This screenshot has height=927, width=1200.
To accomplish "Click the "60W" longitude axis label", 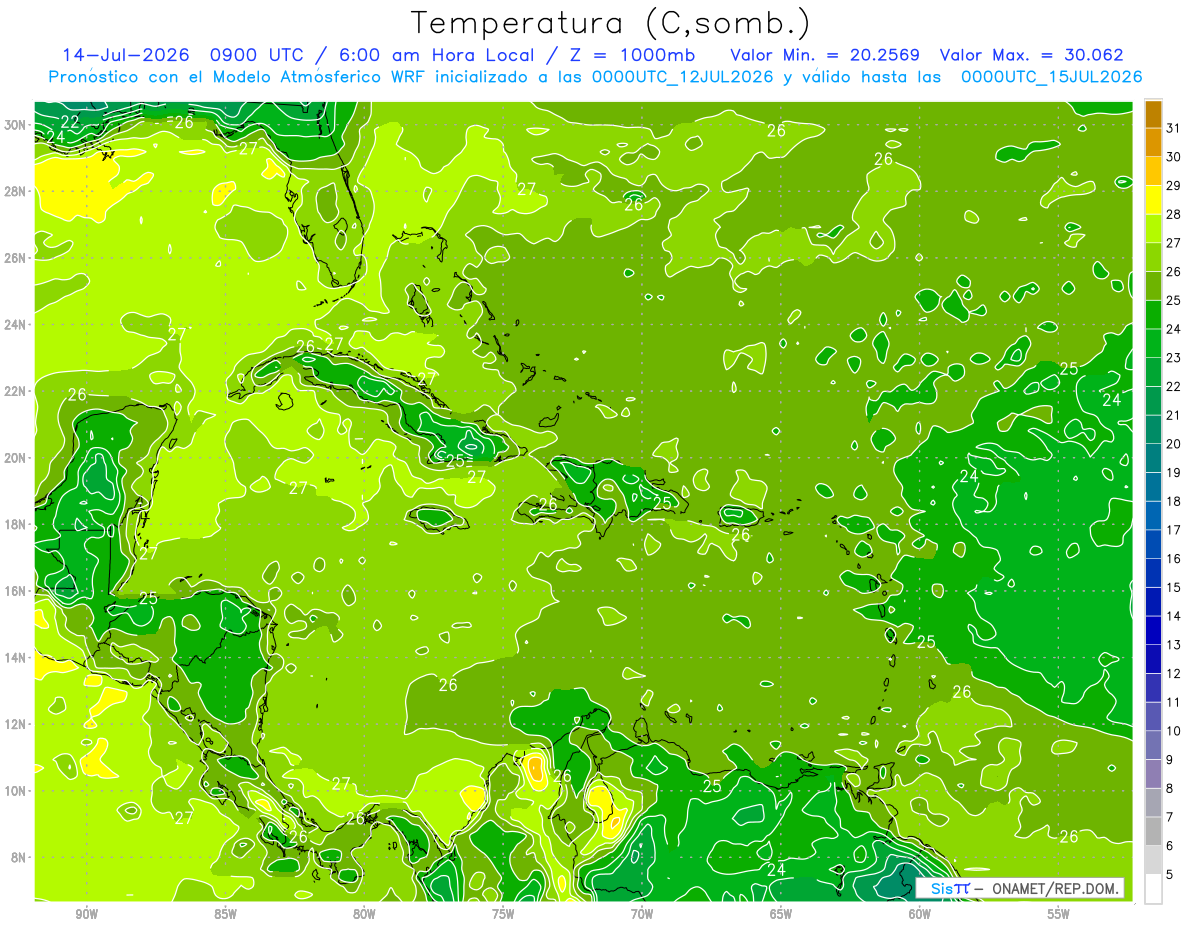I will 920,914.
